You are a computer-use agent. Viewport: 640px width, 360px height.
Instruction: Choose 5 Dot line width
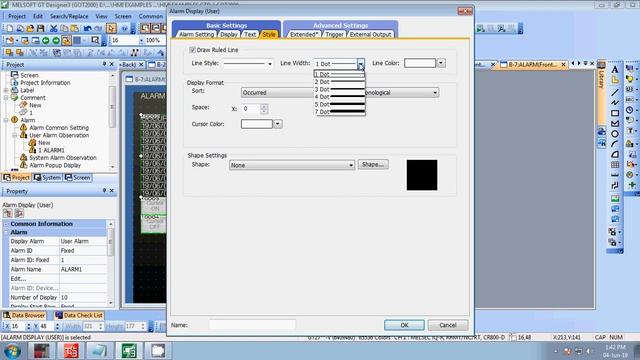(x=339, y=104)
